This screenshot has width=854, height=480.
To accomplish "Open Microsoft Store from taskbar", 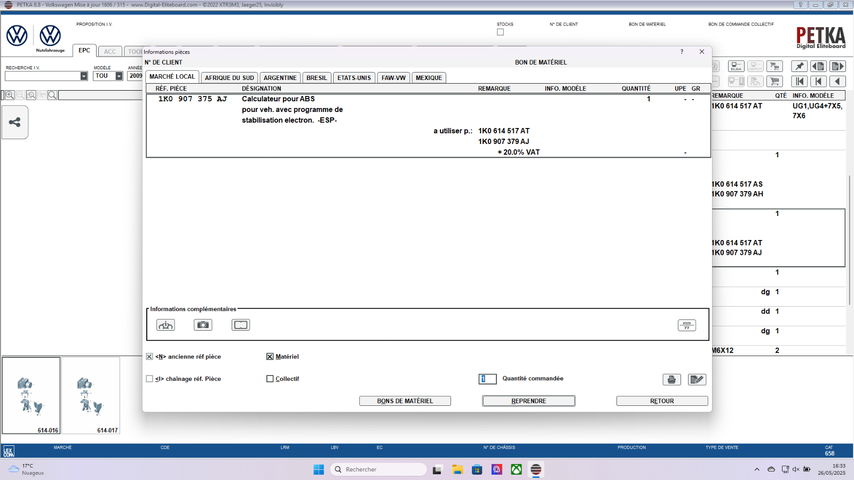I will (477, 469).
